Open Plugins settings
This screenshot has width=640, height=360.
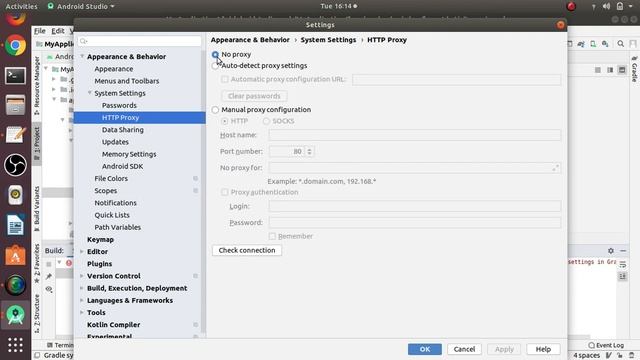(99, 264)
